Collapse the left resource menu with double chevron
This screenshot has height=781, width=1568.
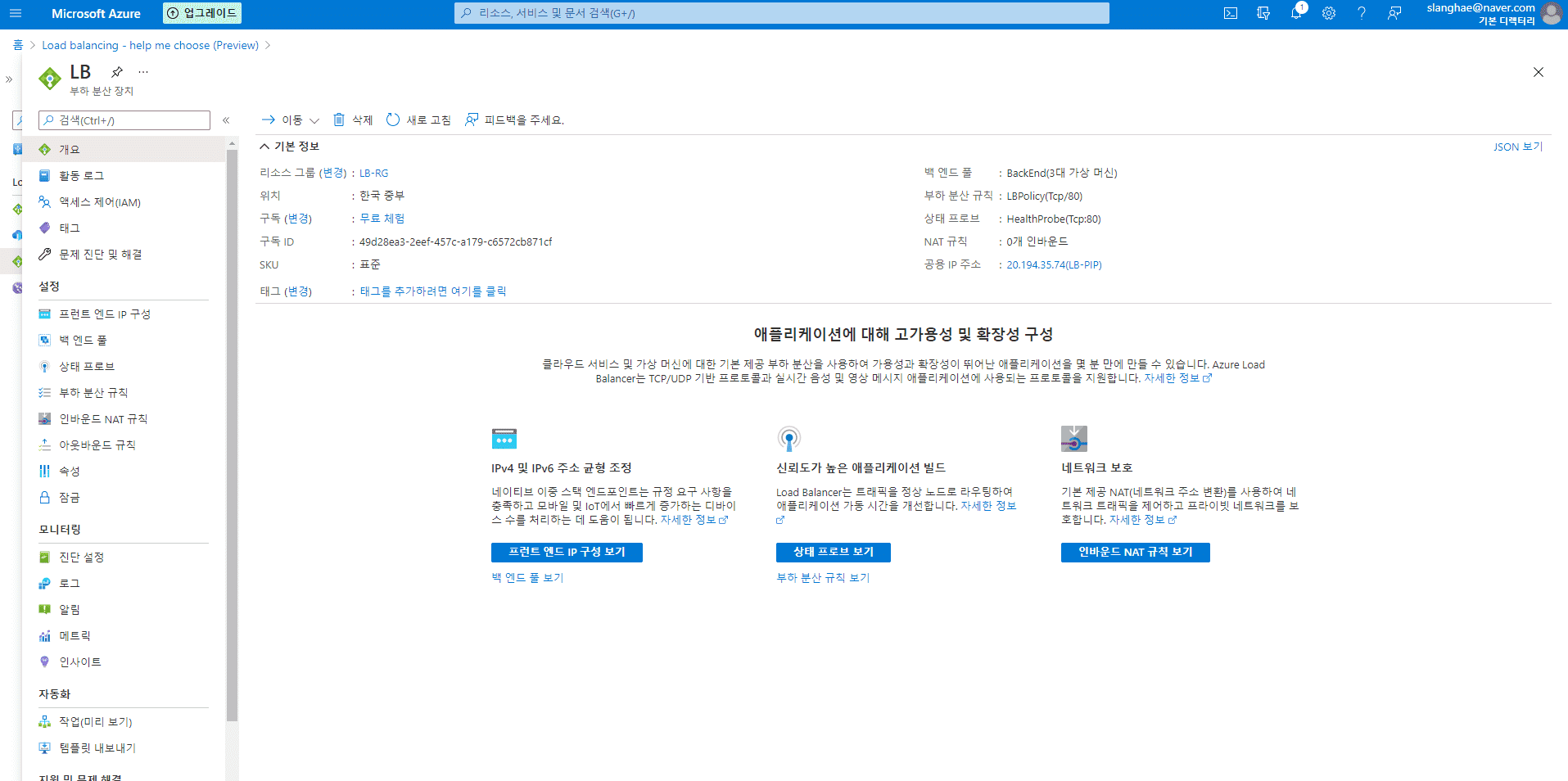(226, 120)
